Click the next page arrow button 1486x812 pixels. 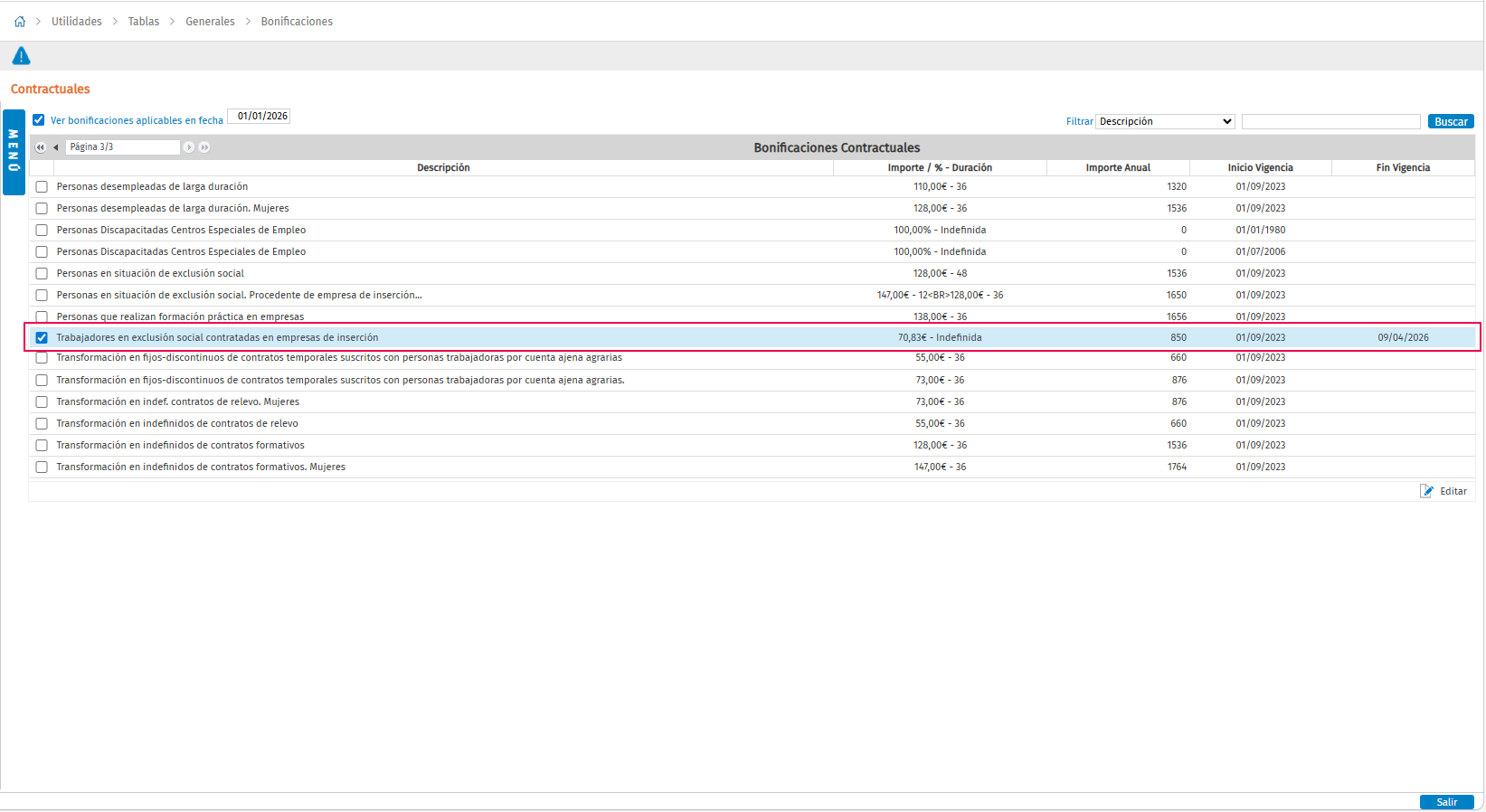coord(189,147)
